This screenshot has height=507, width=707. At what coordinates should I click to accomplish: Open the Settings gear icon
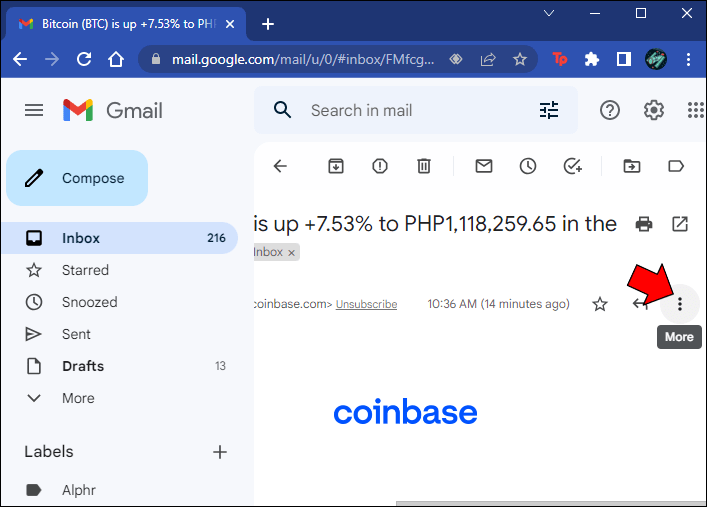653,110
